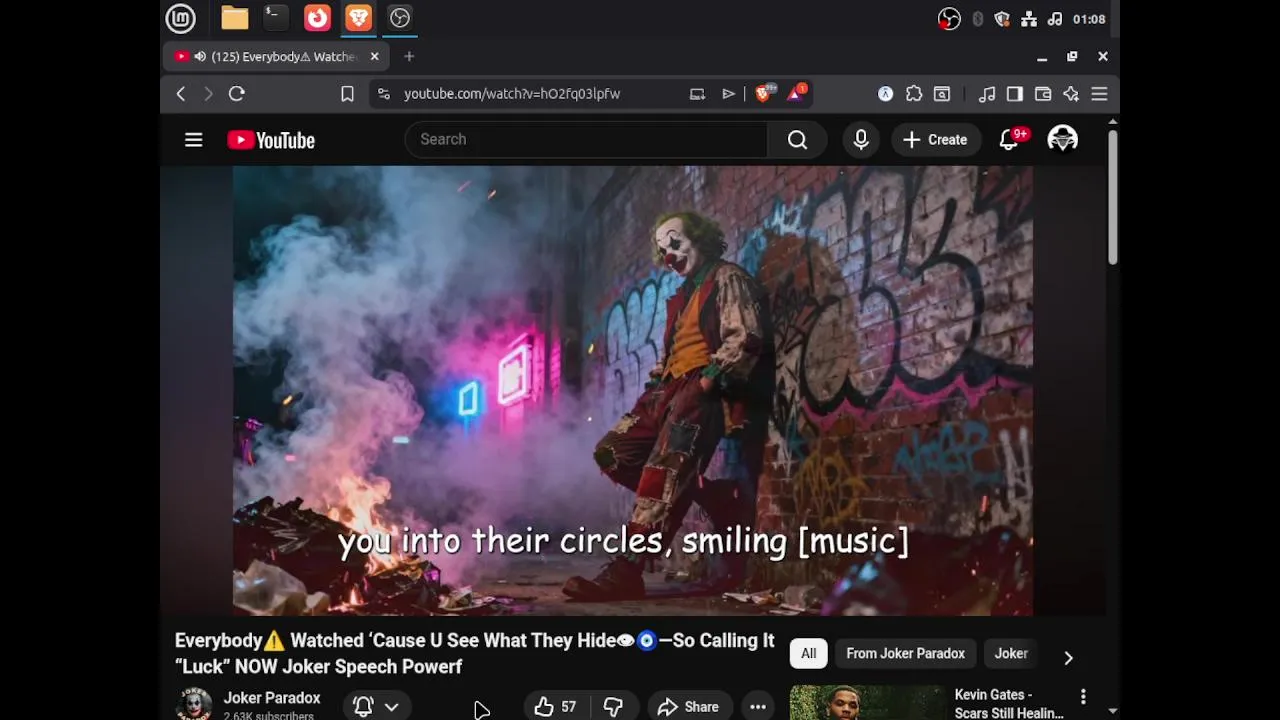Open the Create button

[x=935, y=140]
